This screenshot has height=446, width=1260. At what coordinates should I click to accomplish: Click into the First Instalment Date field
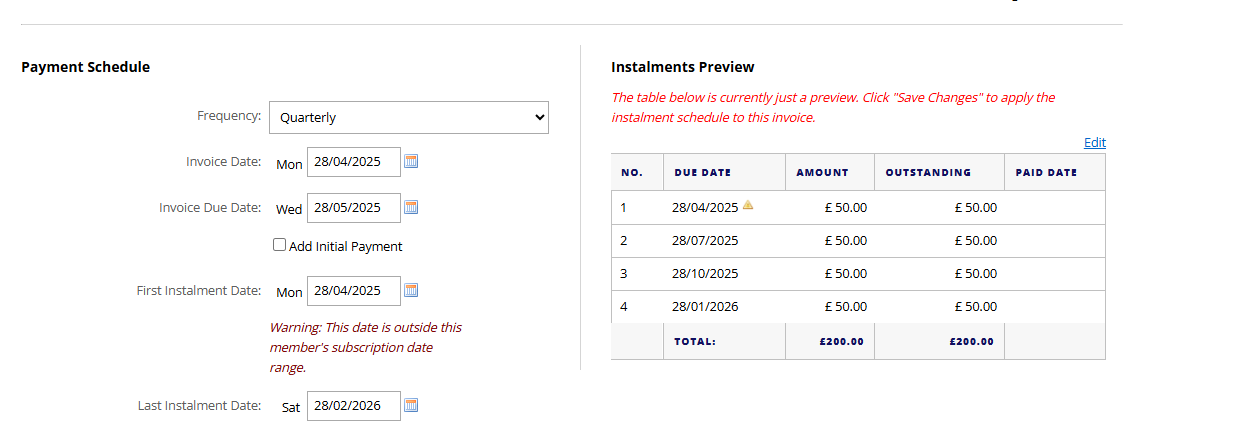pyautogui.click(x=353, y=291)
